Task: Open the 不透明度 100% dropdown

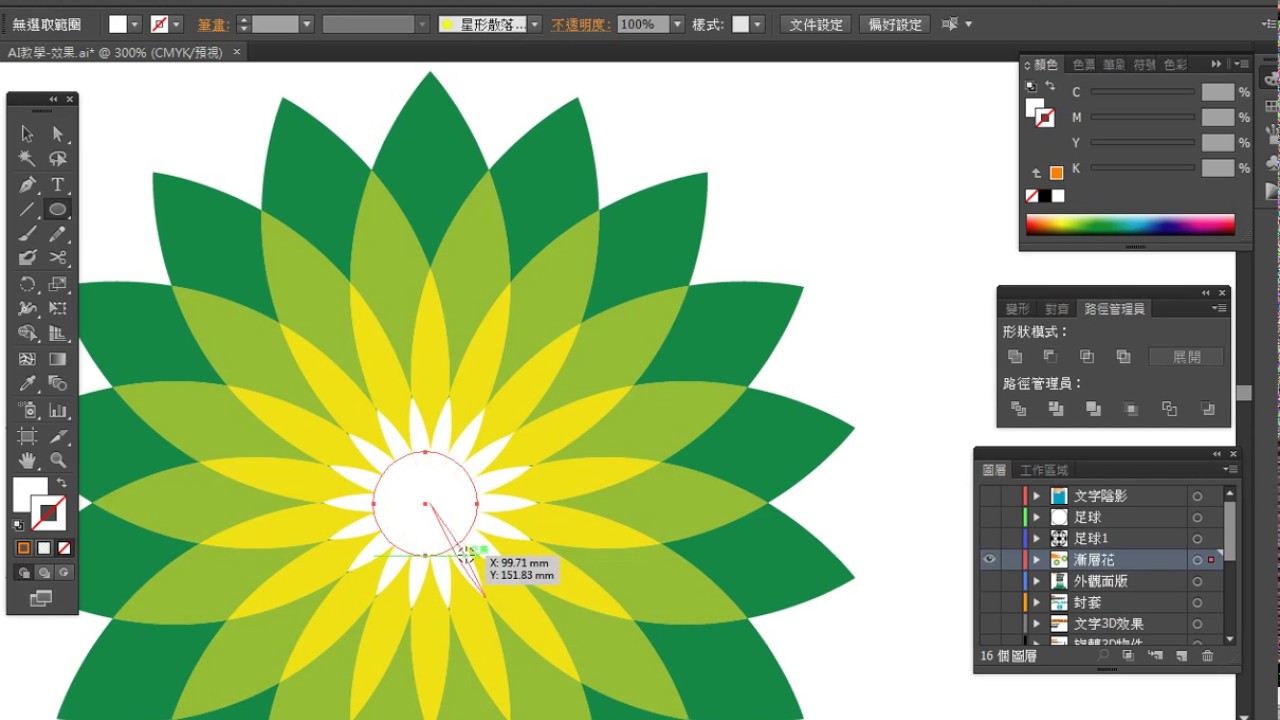Action: point(677,24)
